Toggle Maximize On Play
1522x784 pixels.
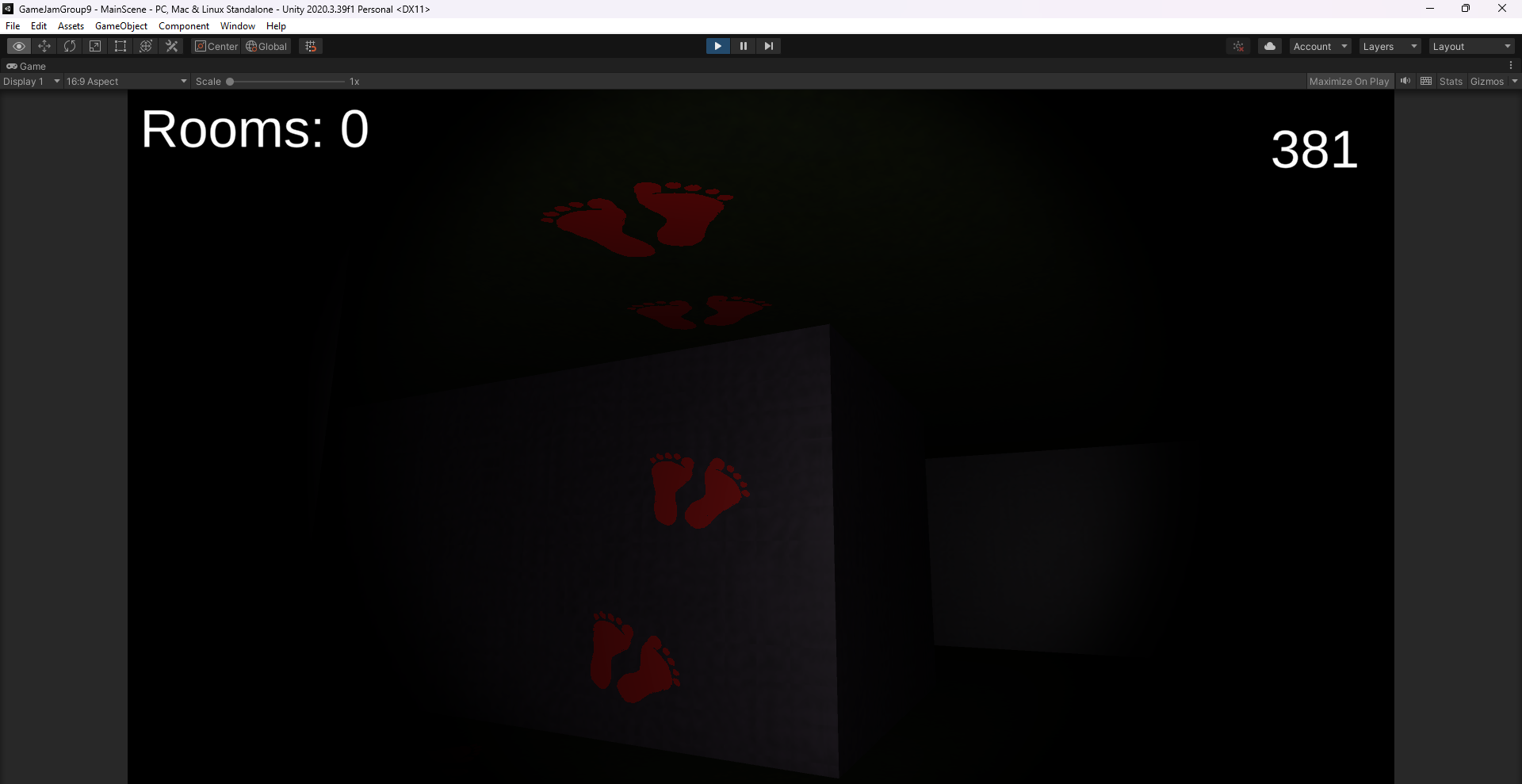pos(1348,81)
